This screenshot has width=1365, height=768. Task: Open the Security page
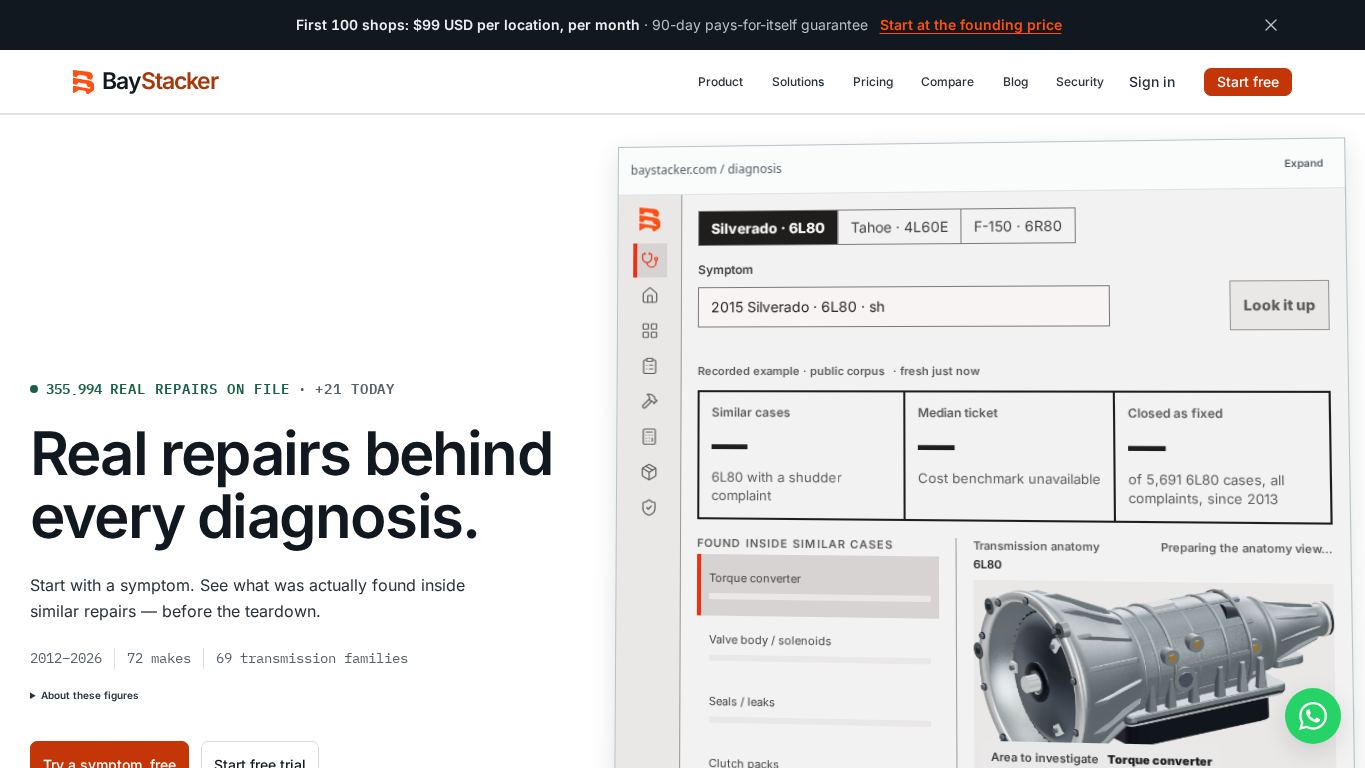coord(1079,82)
